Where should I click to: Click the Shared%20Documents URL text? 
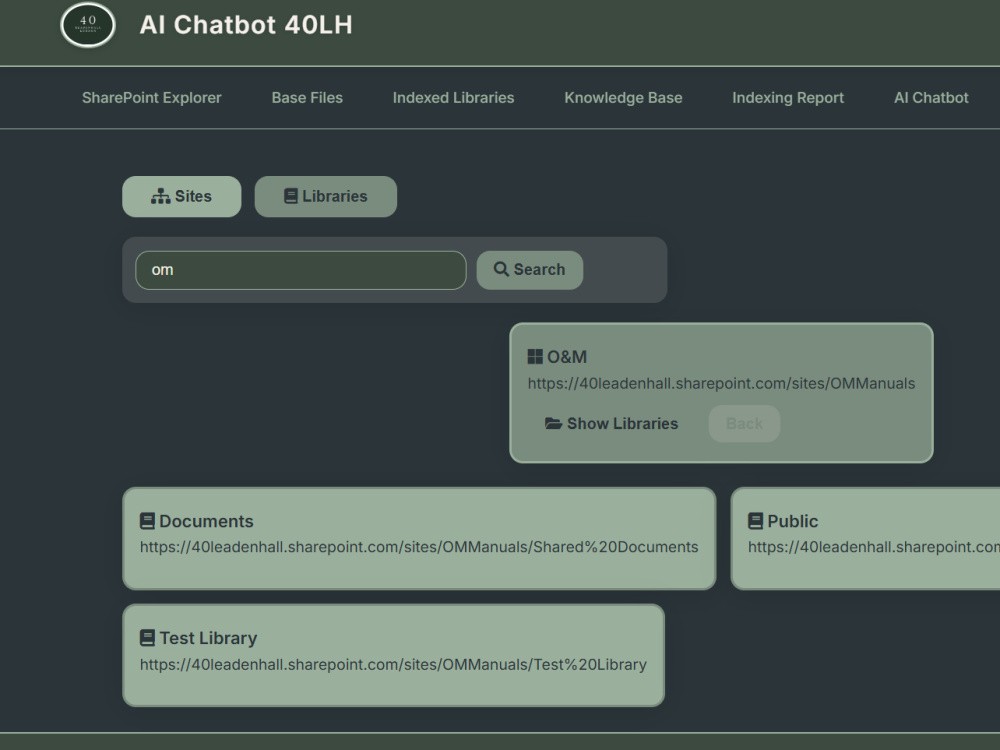419,547
